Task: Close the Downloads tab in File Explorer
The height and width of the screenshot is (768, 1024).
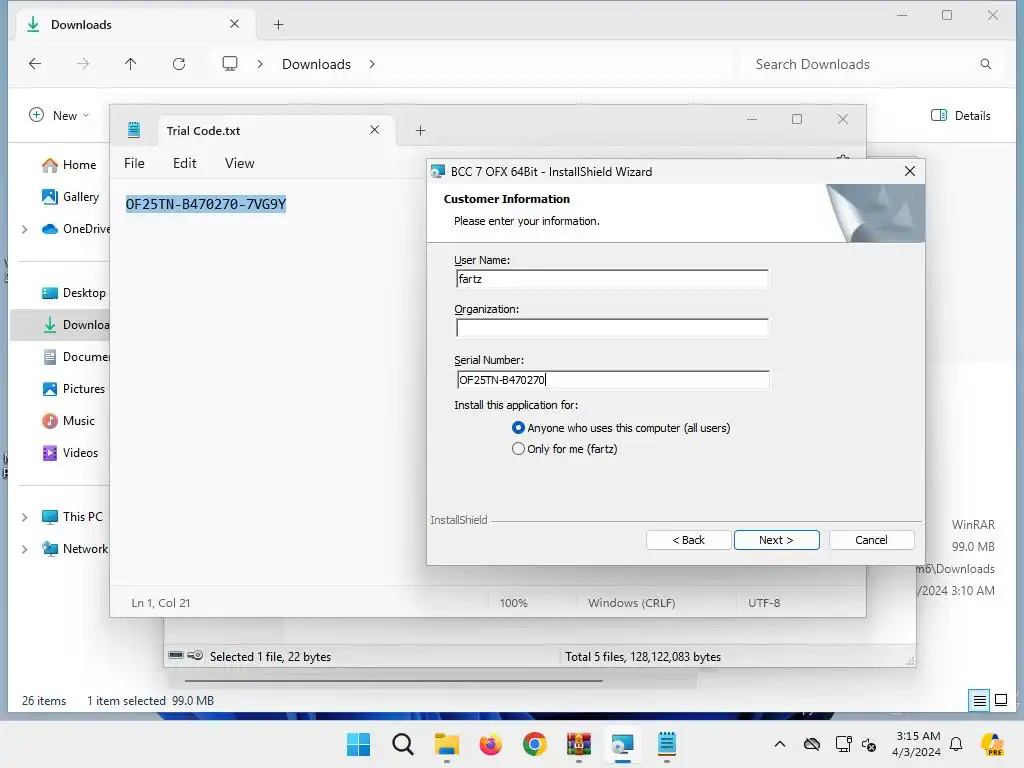Action: [234, 24]
